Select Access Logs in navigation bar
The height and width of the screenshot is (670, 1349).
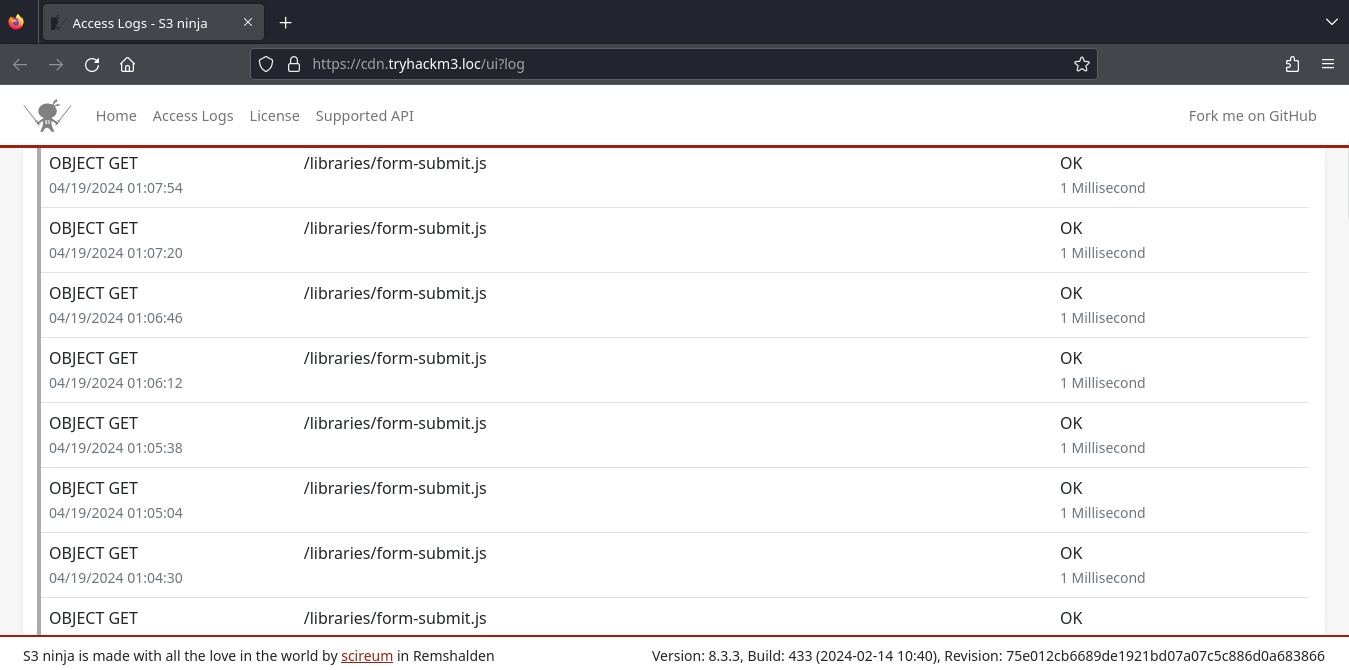coord(193,116)
